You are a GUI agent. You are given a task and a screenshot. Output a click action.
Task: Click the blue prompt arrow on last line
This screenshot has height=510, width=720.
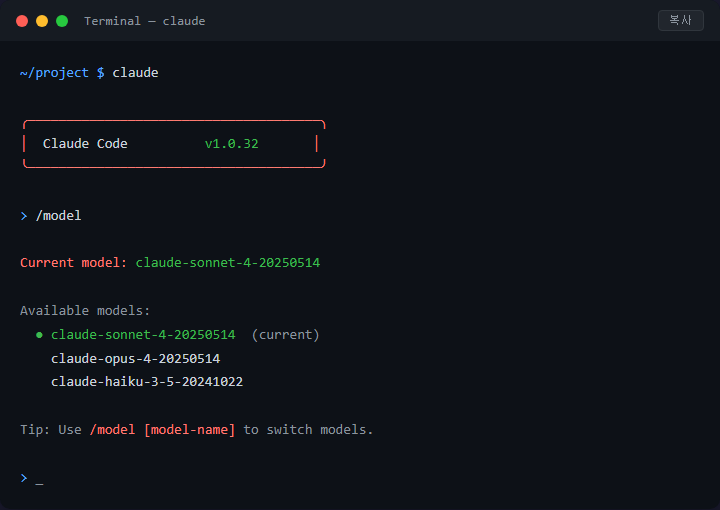click(24, 478)
